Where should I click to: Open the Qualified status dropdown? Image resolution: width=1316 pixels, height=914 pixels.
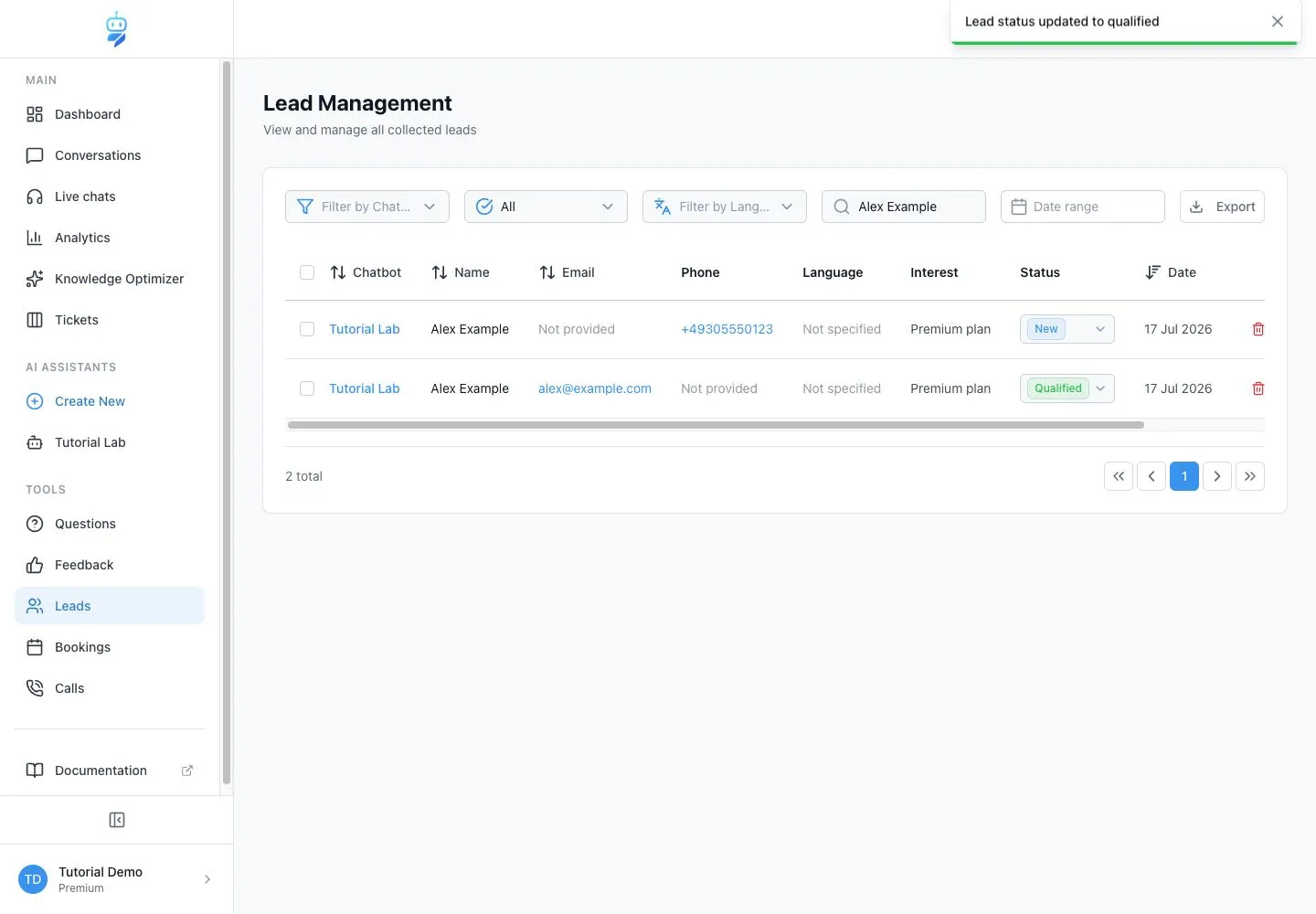[1067, 388]
